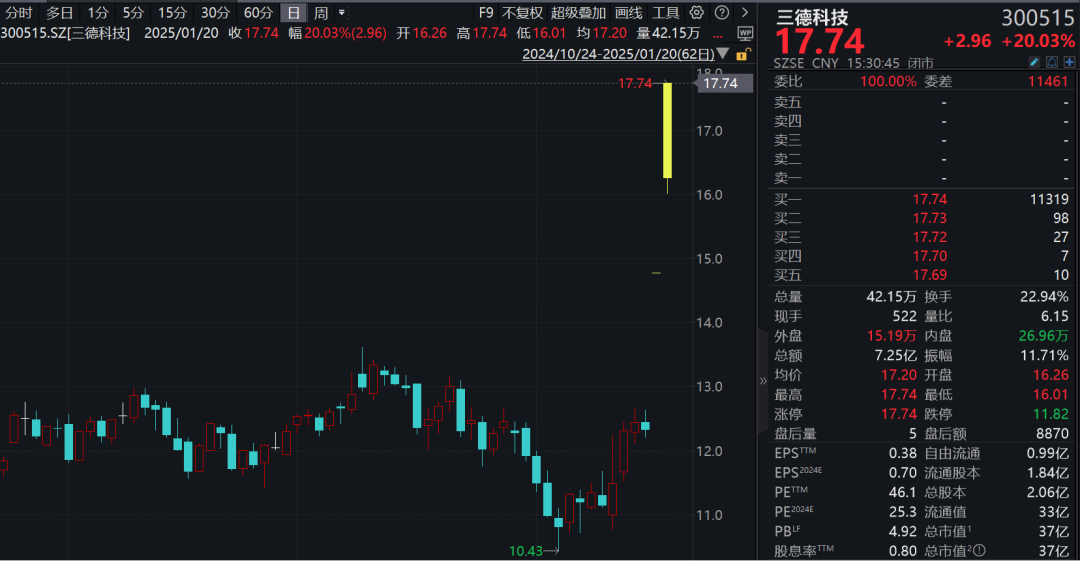This screenshot has height=561, width=1080.
Task: Toggle the orange lock icon
Action: click(x=742, y=54)
